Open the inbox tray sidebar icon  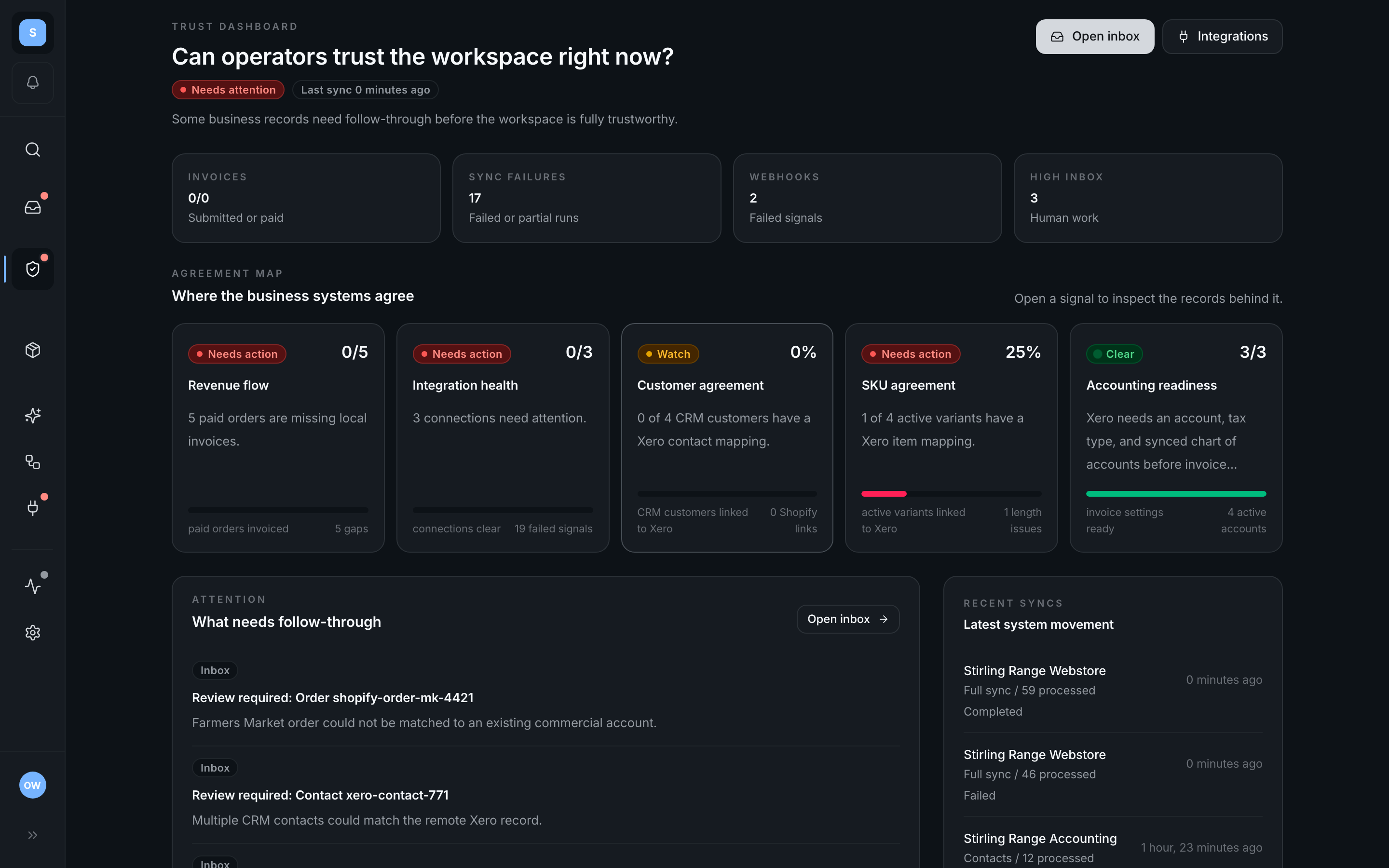(x=33, y=207)
